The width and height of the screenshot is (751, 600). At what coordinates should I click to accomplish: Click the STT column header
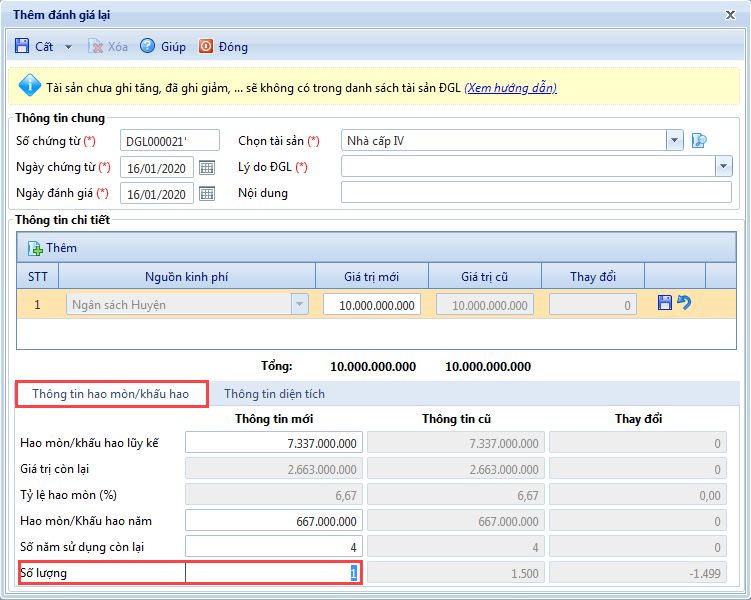tap(37, 276)
